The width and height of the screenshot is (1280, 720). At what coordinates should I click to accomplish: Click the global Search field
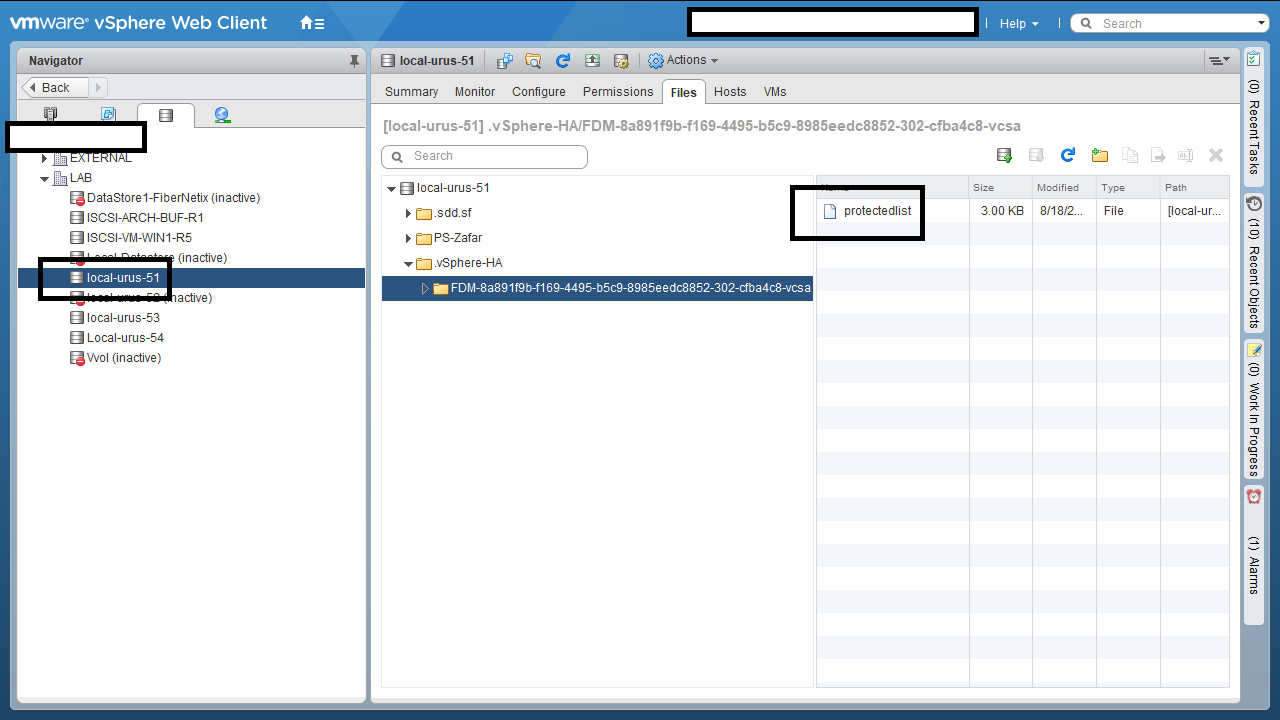coord(1170,23)
